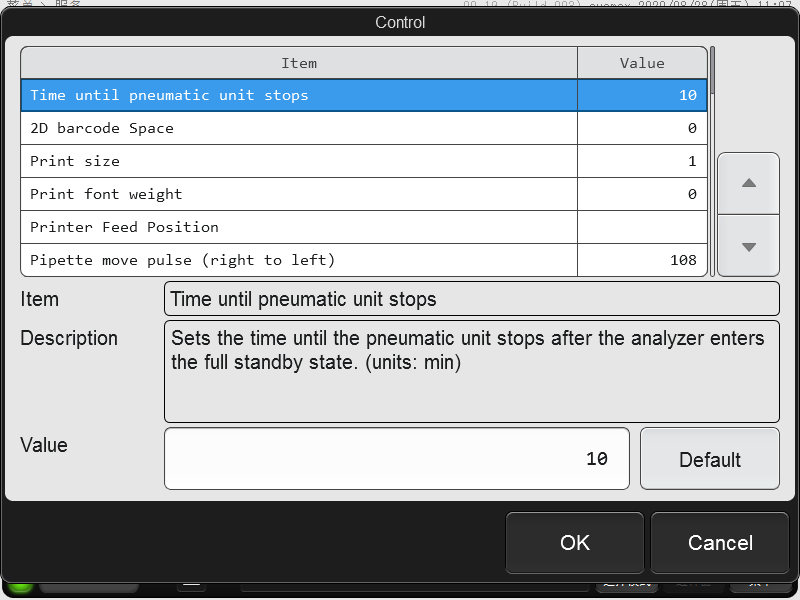Select Printer Feed Position in the list
Screen dimensions: 800x600
[x=299, y=227]
